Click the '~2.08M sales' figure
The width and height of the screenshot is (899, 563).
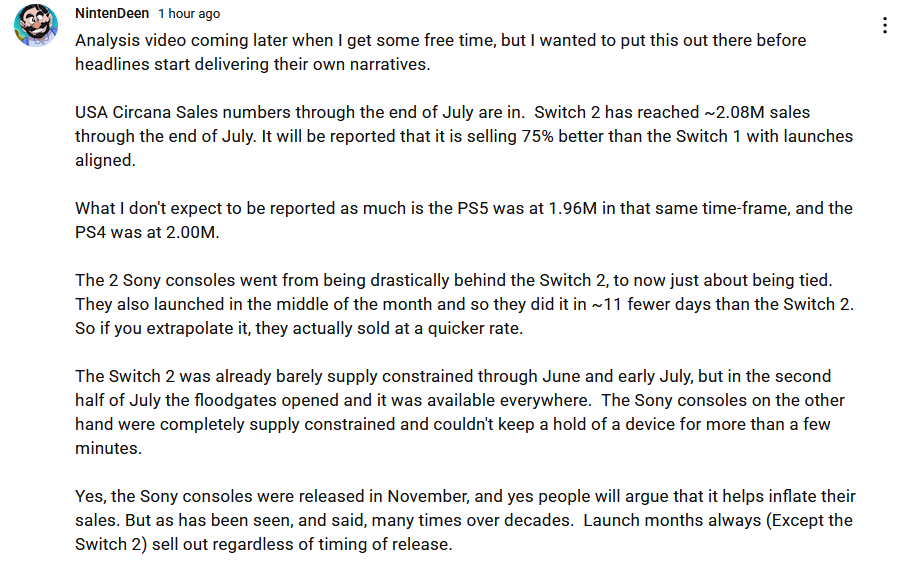click(x=757, y=112)
